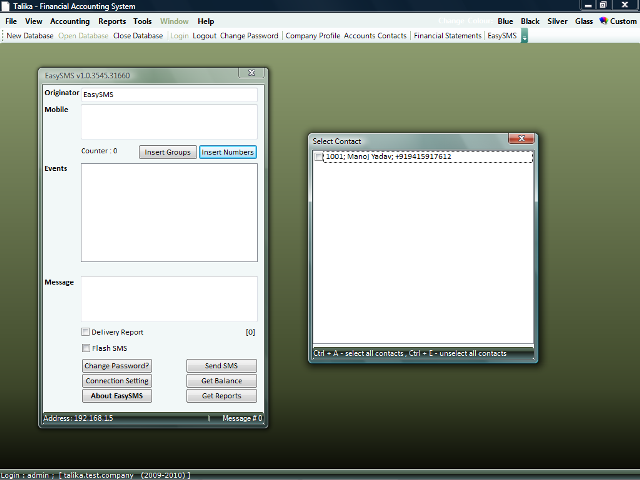Check the contact 1001 Manoj Yadav

(319, 157)
